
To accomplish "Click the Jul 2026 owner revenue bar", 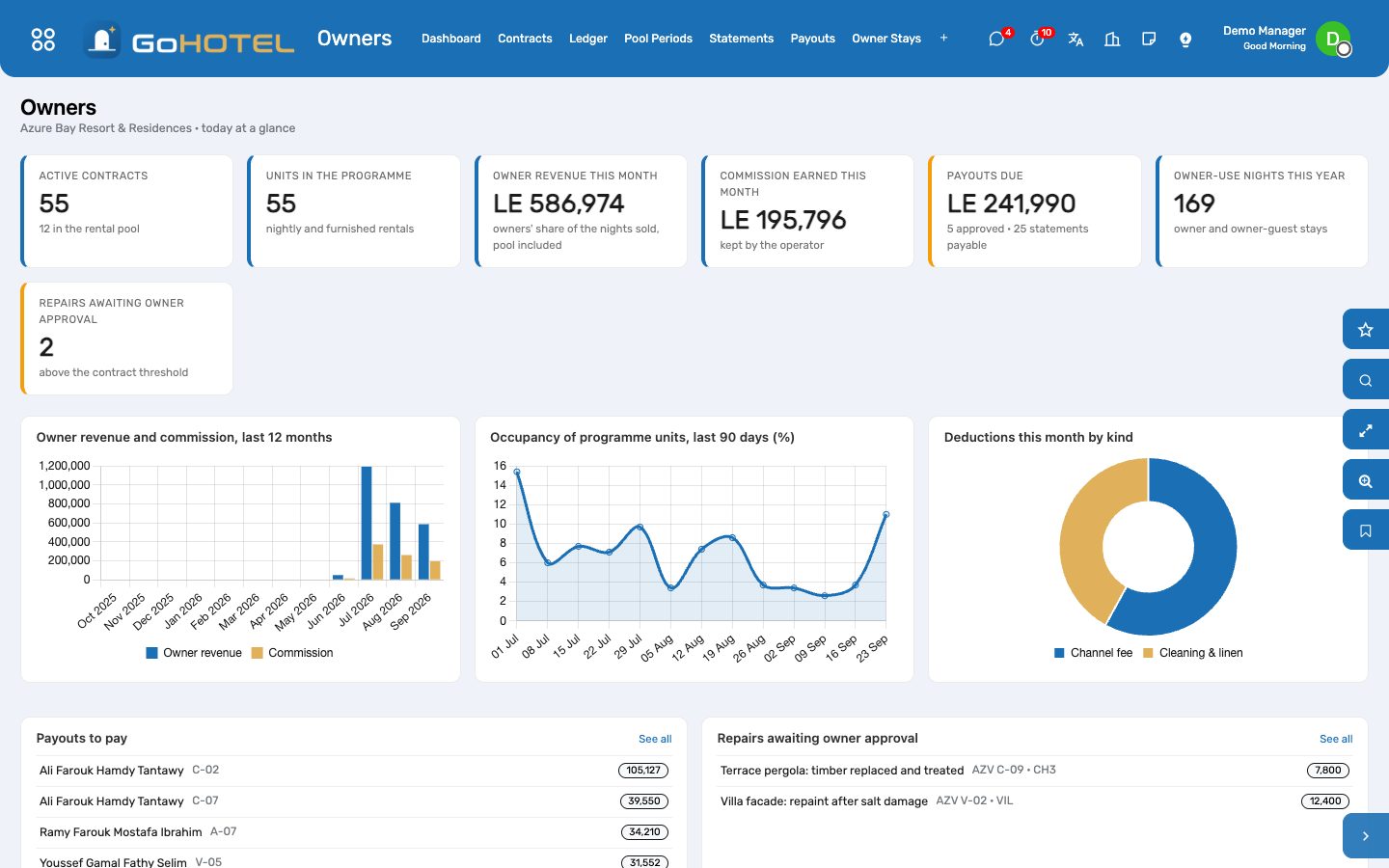I will coord(367,523).
